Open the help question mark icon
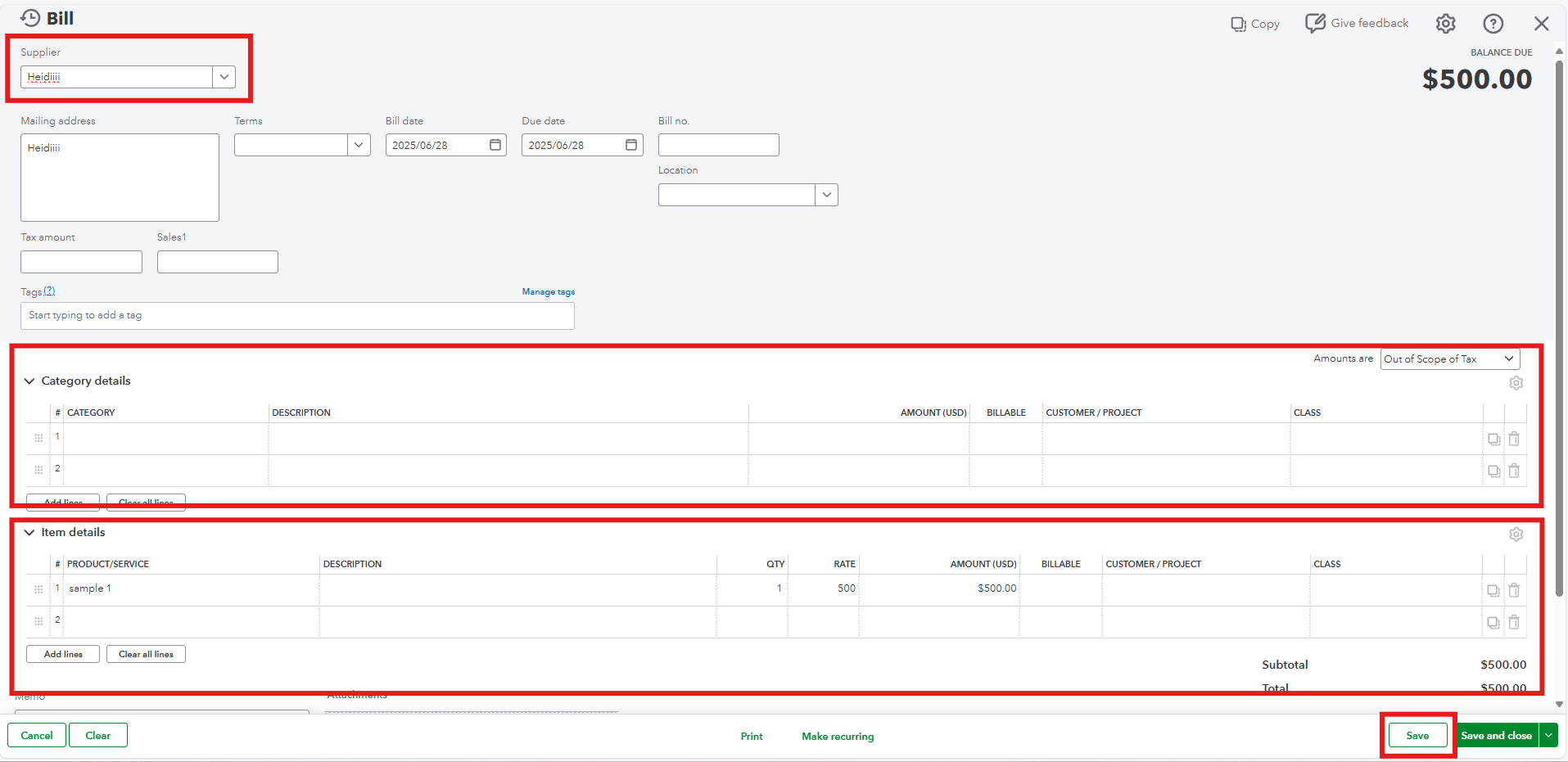The image size is (1568, 762). coord(1493,24)
